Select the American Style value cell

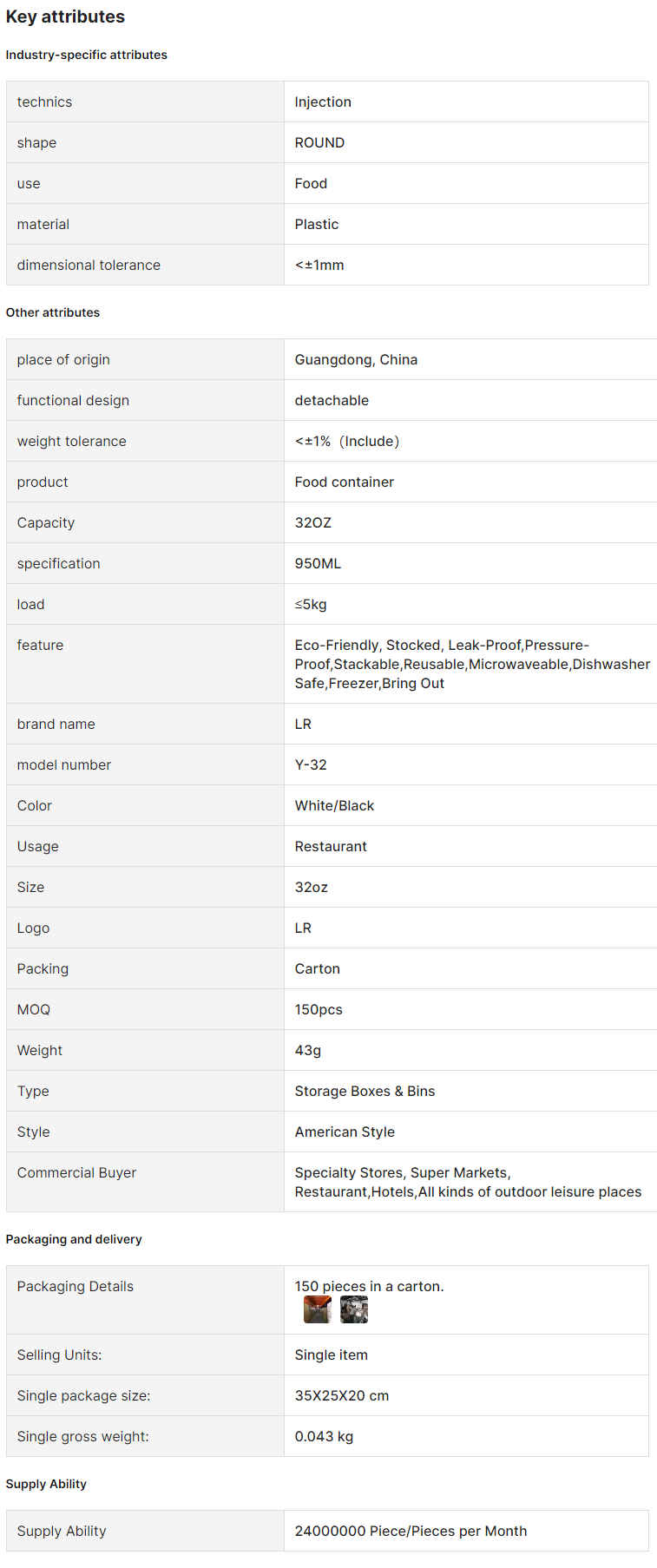tap(470, 1132)
